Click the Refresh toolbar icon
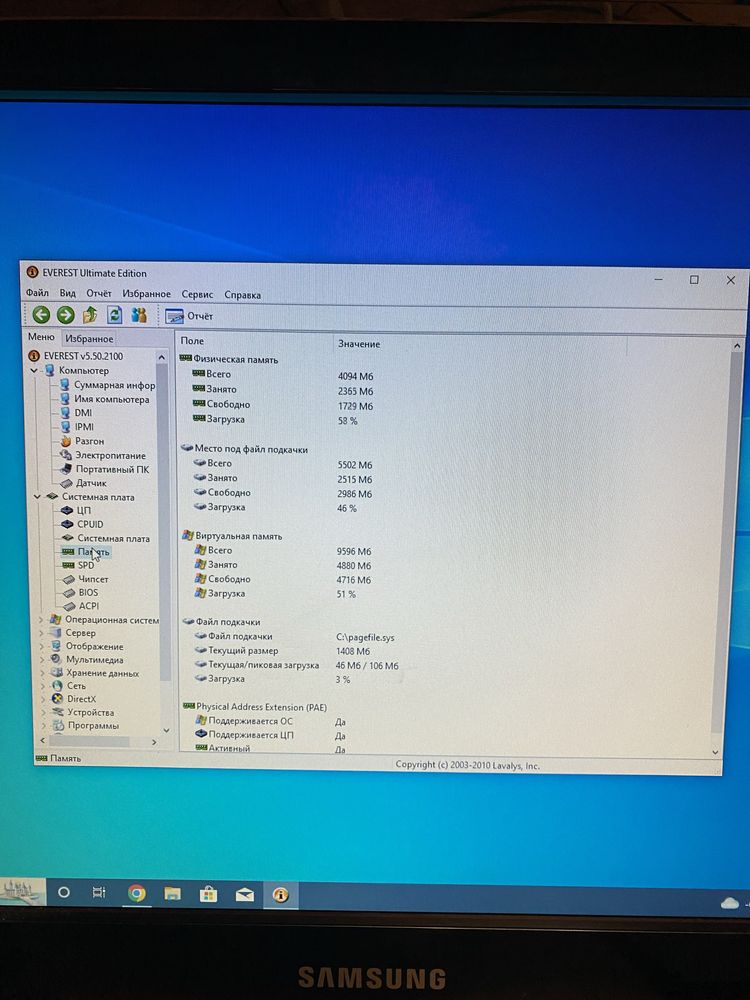750x1000 pixels. 115,314
